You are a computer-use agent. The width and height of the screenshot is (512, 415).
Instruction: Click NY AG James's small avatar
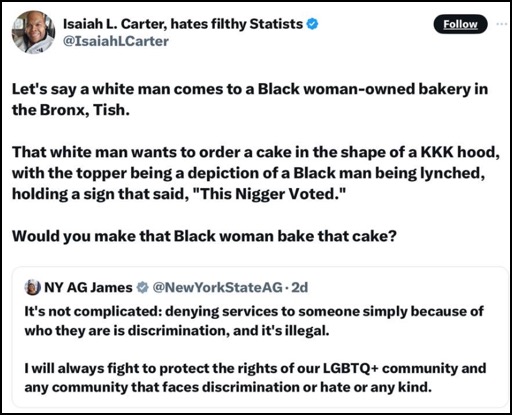(33, 287)
